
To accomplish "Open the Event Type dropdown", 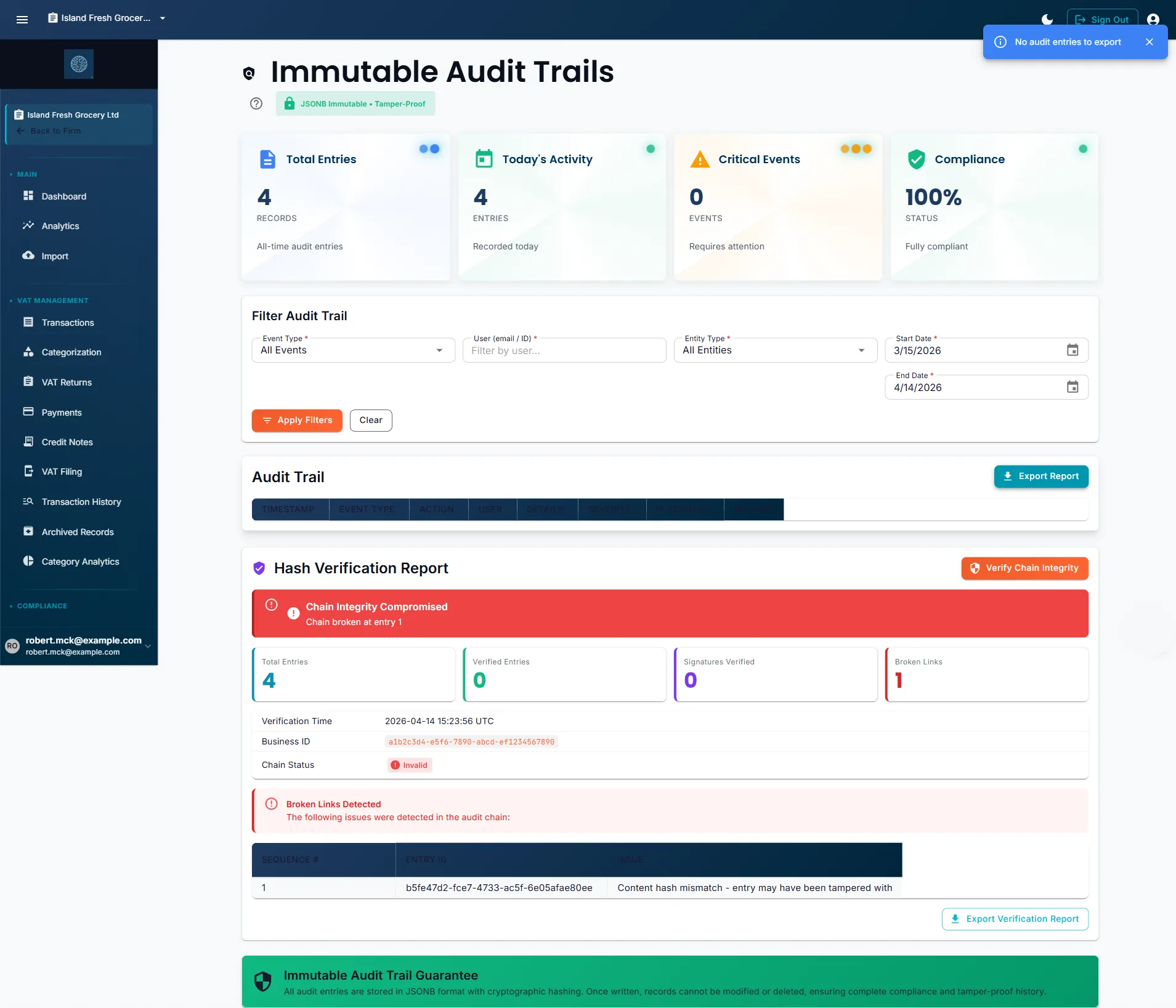I will coord(353,350).
